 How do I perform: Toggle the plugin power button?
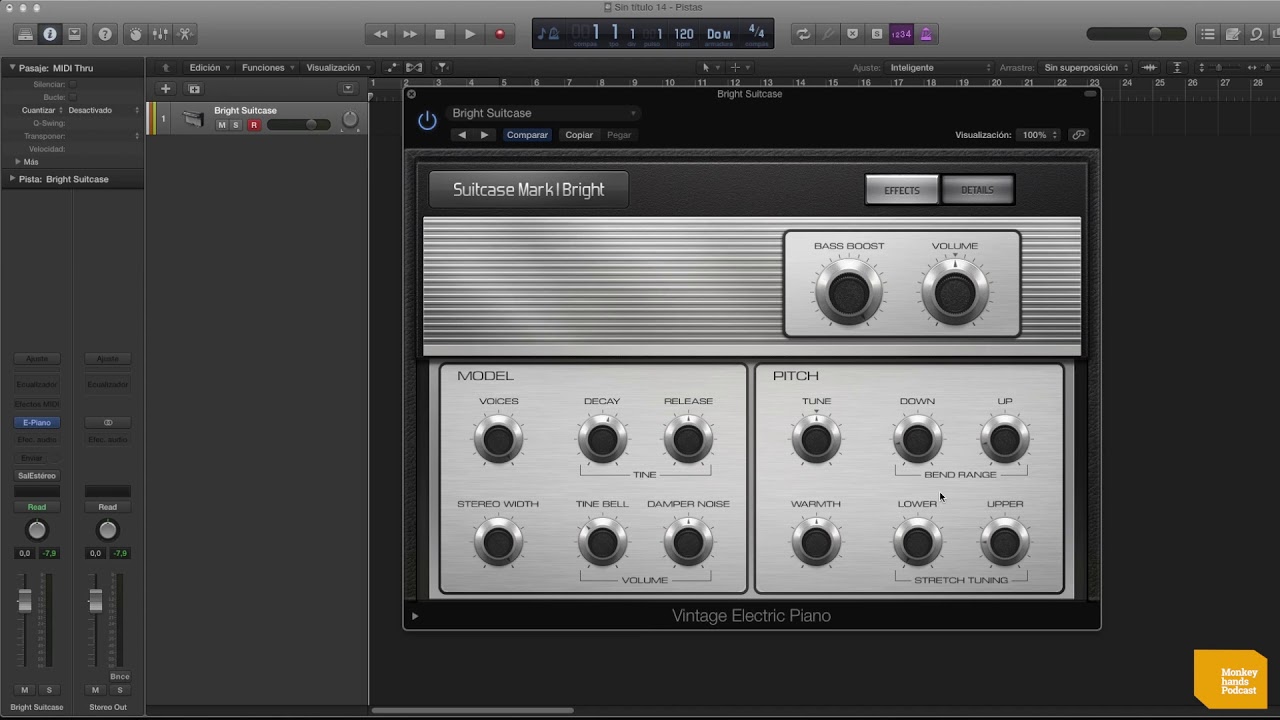[427, 121]
